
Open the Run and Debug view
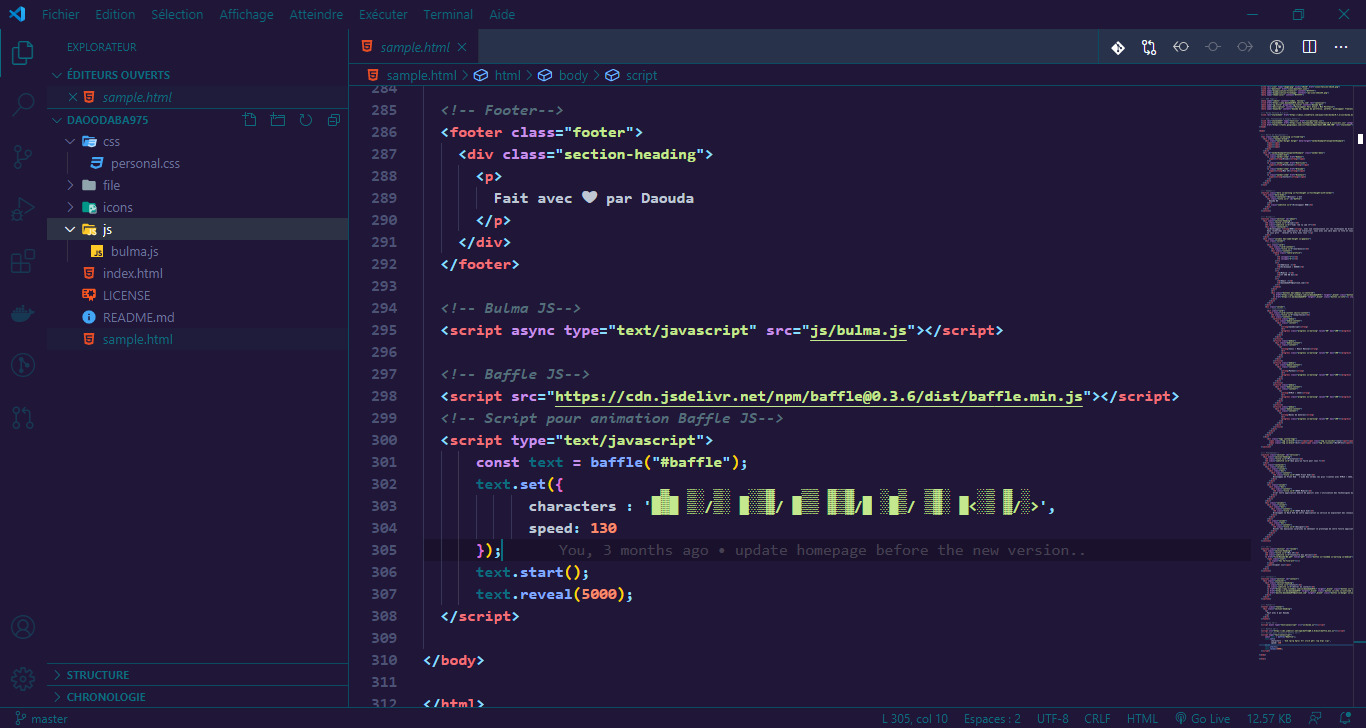[x=22, y=210]
